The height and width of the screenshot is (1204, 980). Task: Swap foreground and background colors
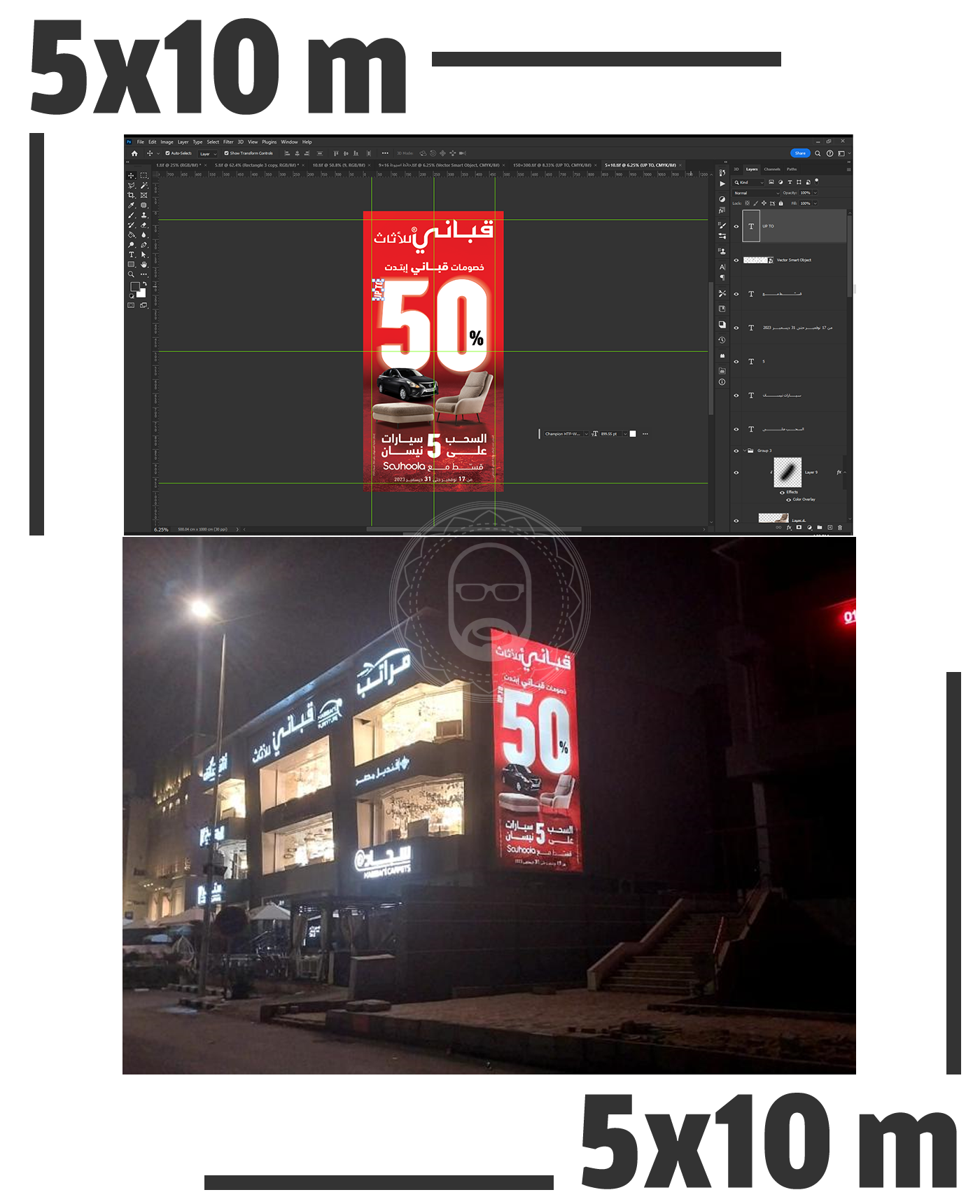click(x=145, y=283)
